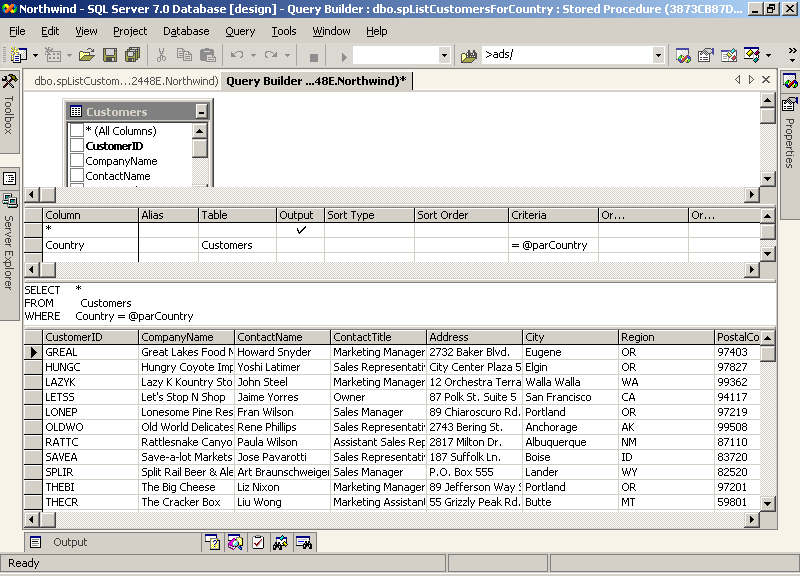Click the Cut scissors icon
Image resolution: width=800 pixels, height=576 pixels.
point(161,55)
